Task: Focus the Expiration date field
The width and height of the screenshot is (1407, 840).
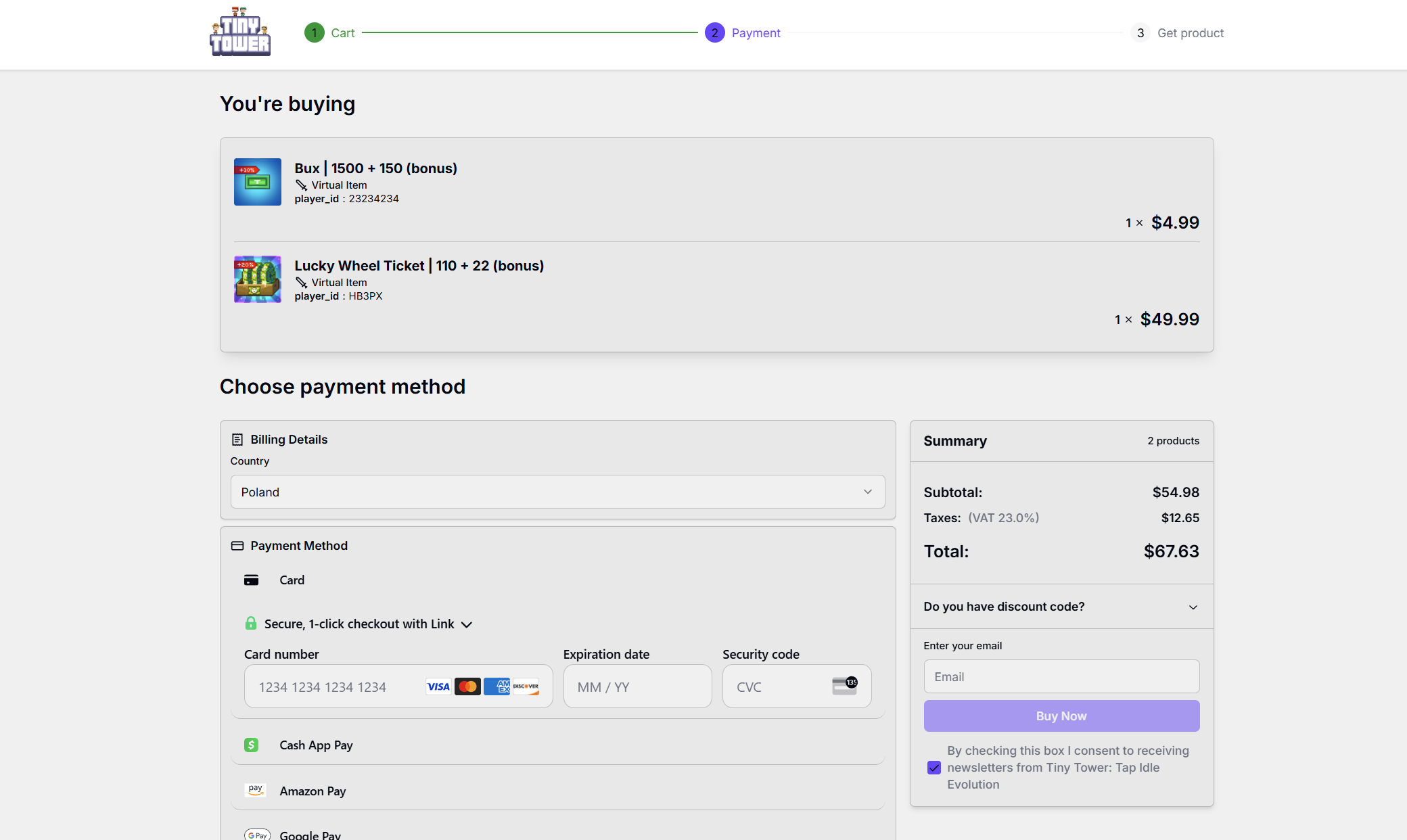Action: [637, 686]
